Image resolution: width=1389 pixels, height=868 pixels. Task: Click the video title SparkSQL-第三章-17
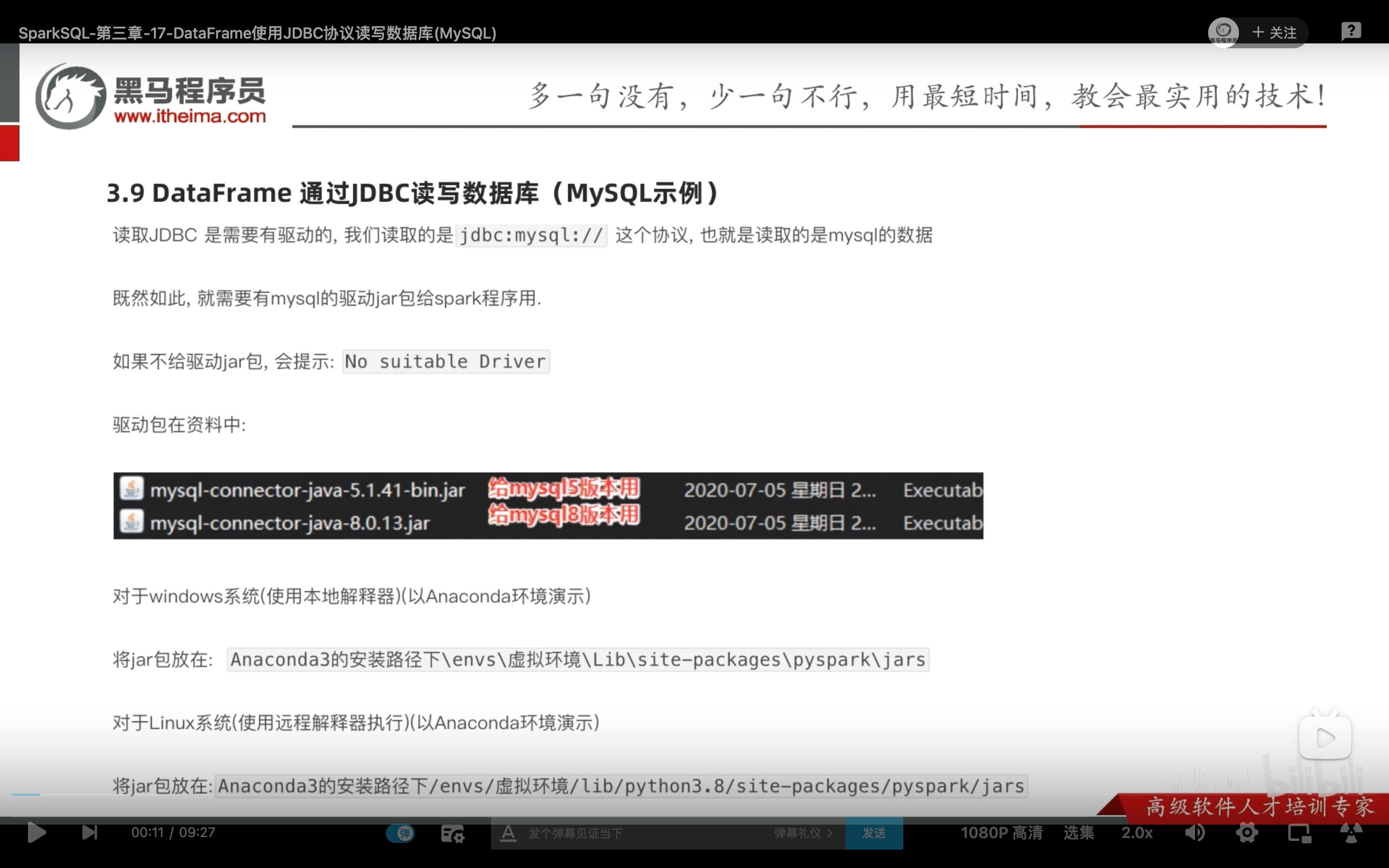coord(257,33)
